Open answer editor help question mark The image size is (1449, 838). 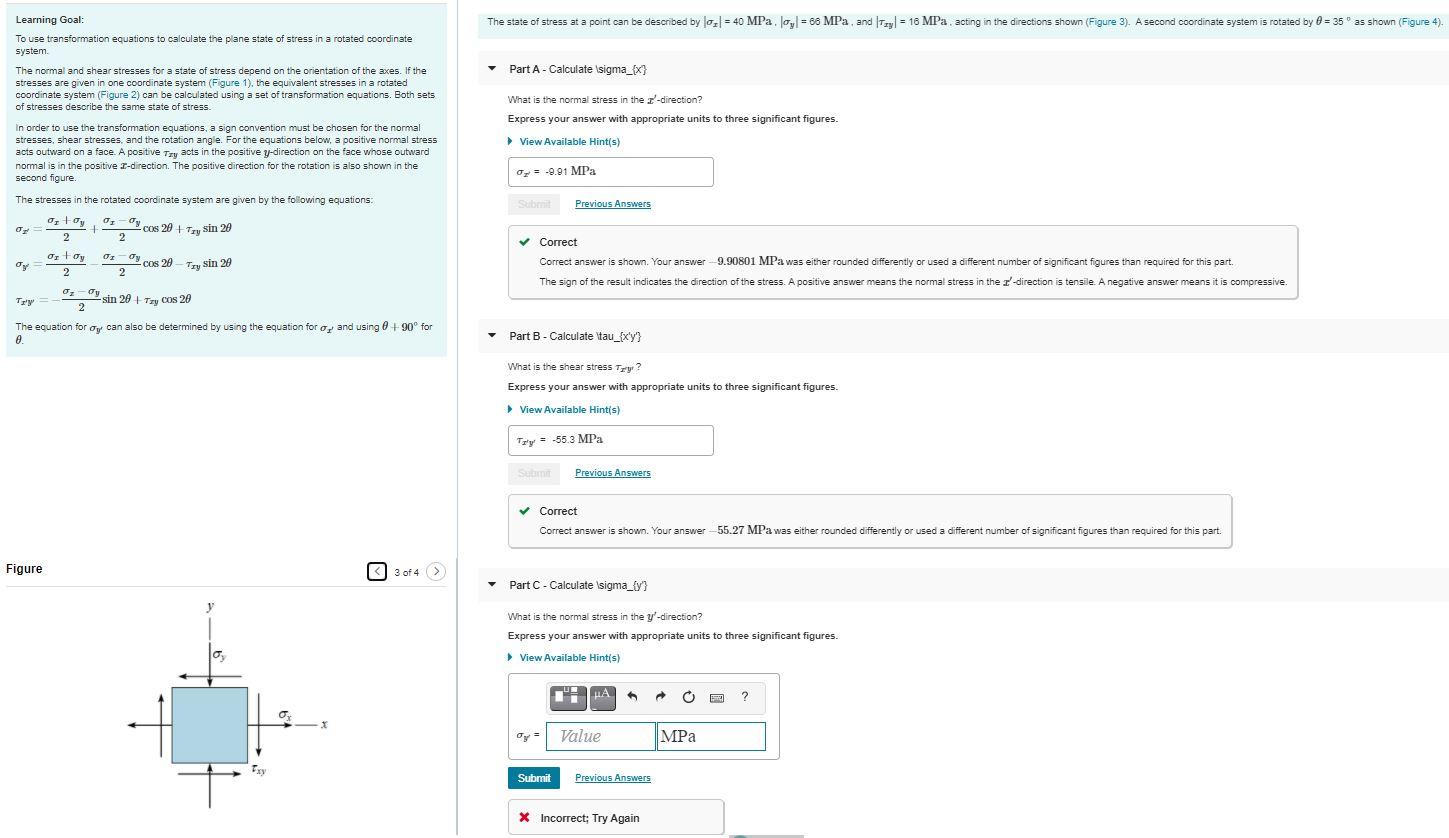745,697
